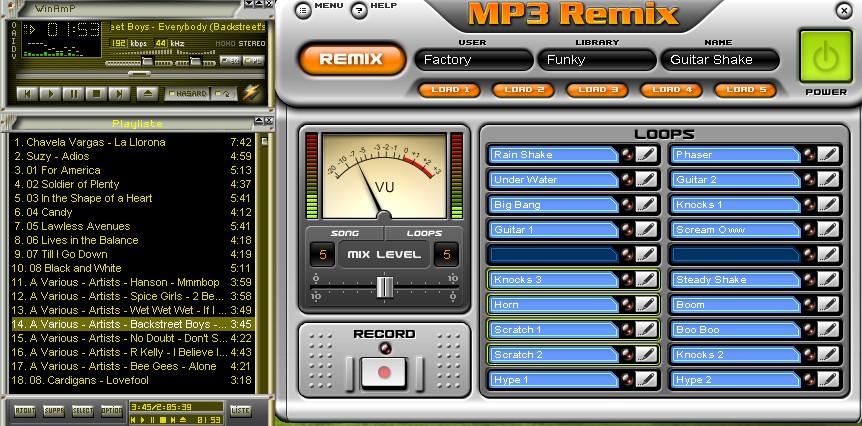Edit the Knocks 2 loop with pencil icon
Screen dimensions: 862x426
click(x=828, y=355)
